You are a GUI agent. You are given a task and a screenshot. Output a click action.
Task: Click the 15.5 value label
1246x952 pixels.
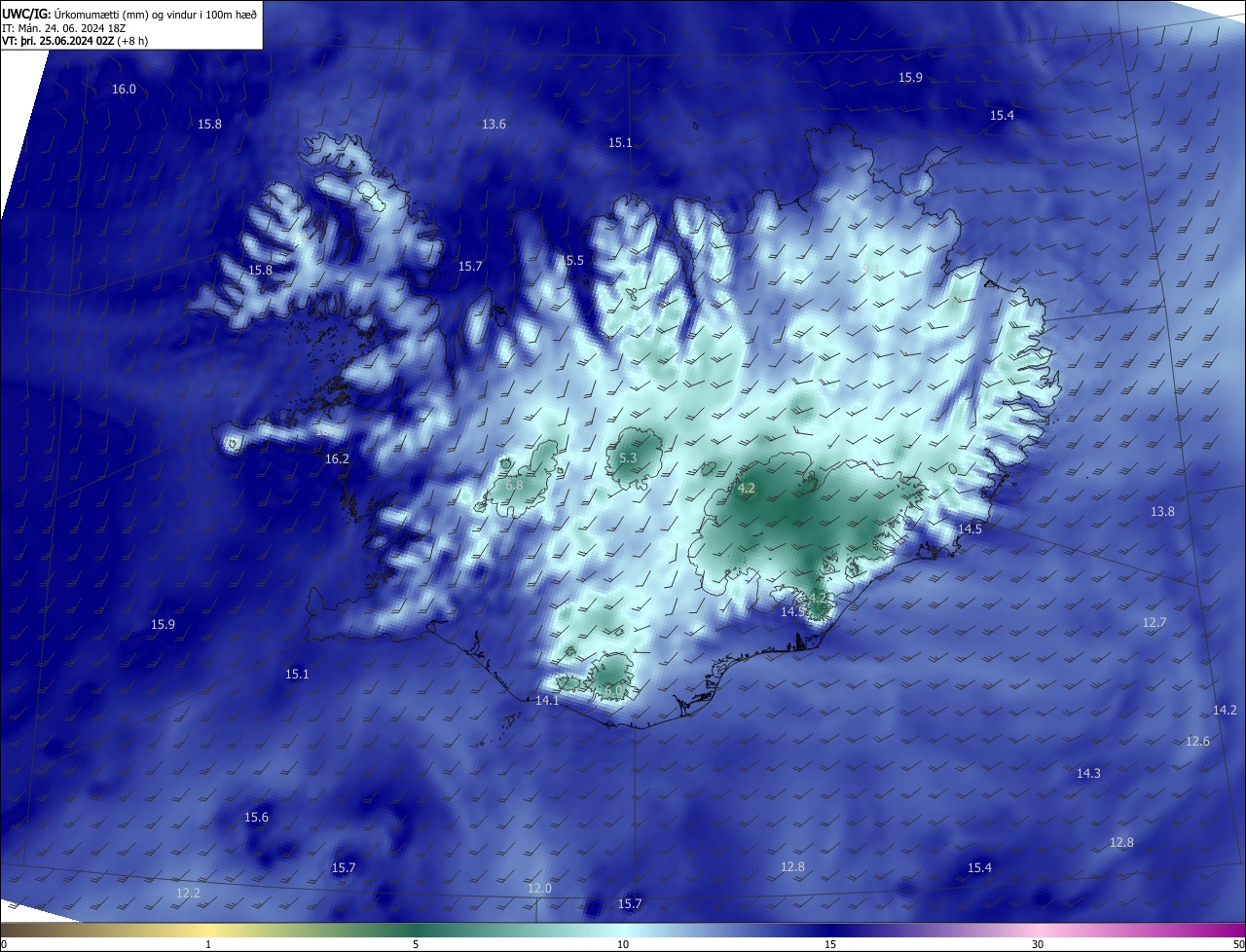pyautogui.click(x=571, y=261)
